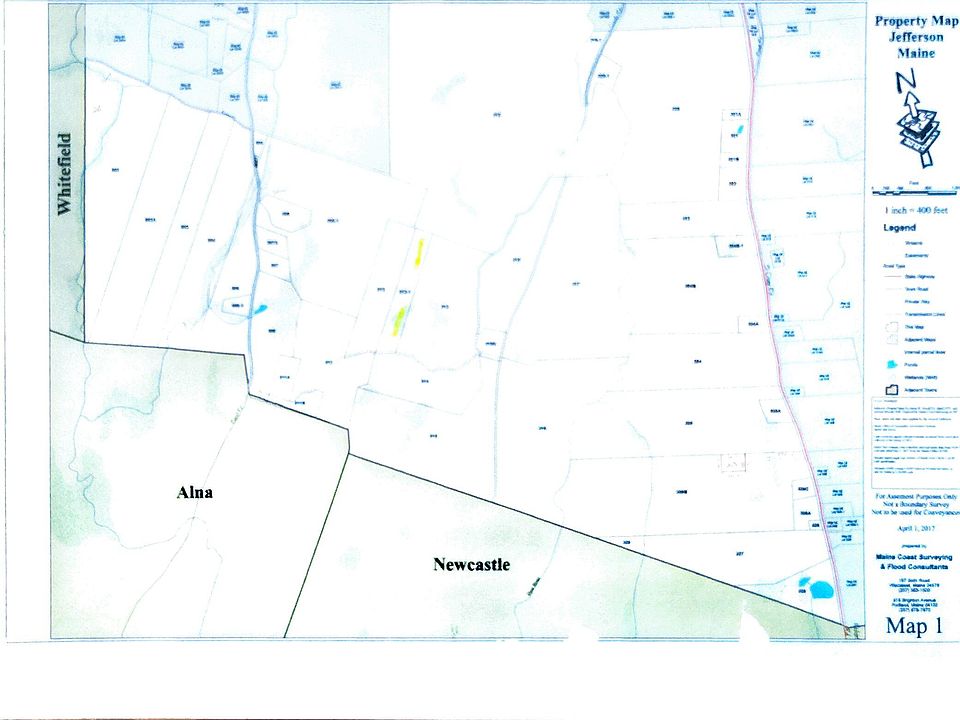
Task: Click the "Not a Boundary Survey" line
Action: pyautogui.click(x=917, y=504)
